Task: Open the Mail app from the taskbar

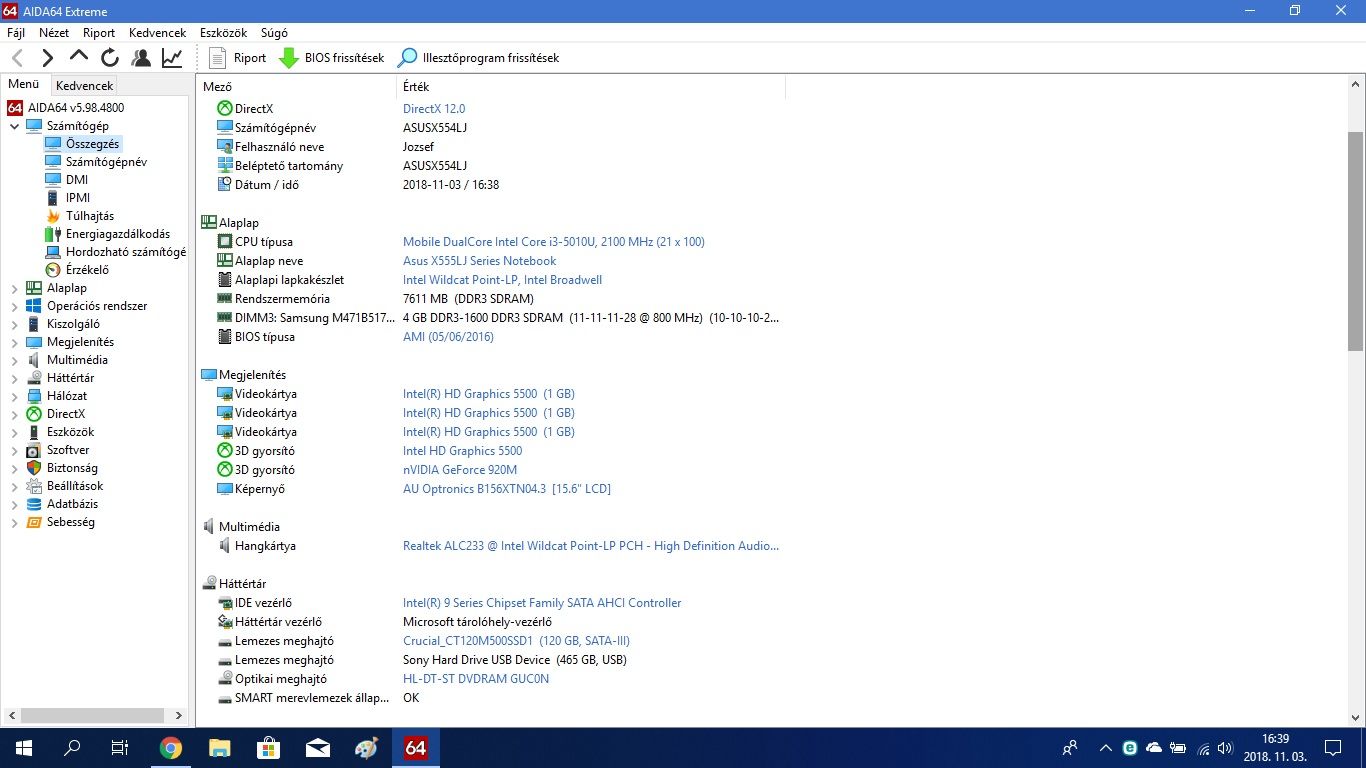Action: pos(318,747)
